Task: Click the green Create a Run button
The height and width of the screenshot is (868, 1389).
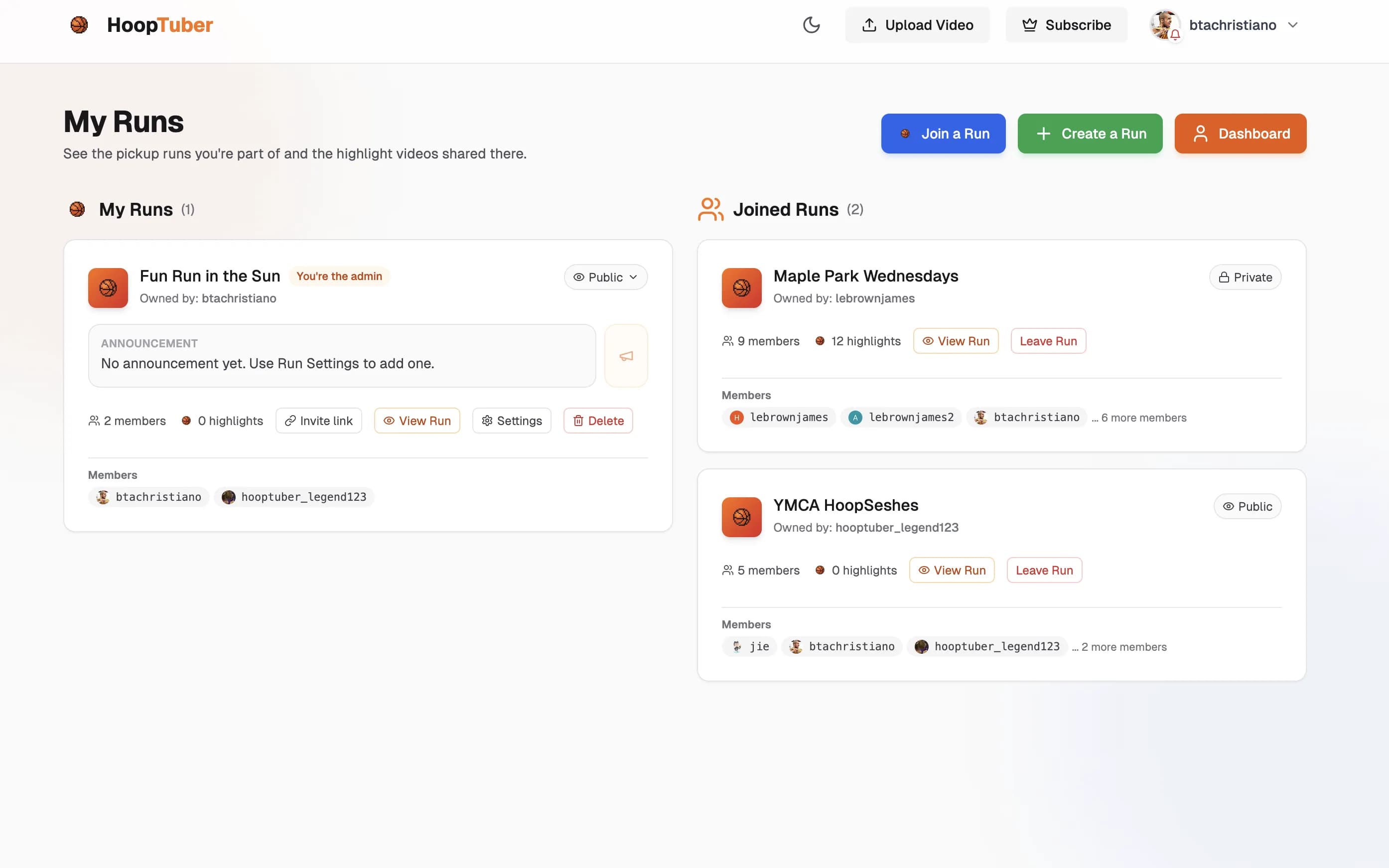Action: click(x=1090, y=133)
